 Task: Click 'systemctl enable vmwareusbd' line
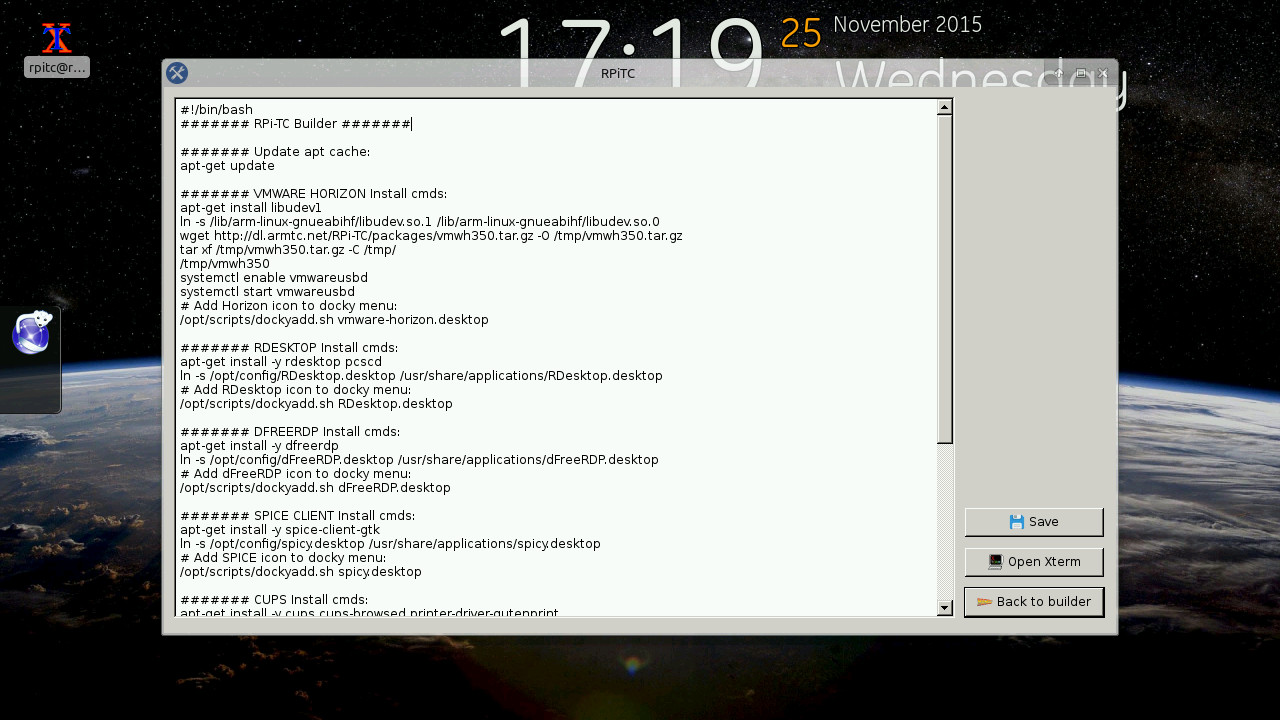(x=274, y=278)
